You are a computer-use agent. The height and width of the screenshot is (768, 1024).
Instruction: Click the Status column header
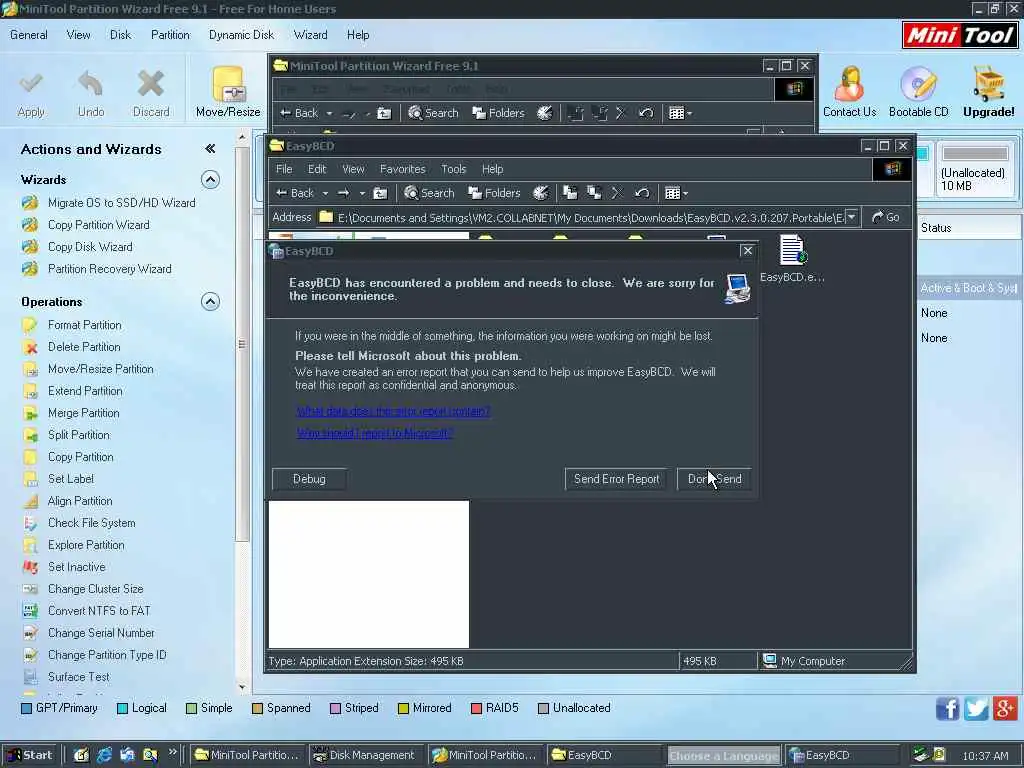[x=969, y=228]
